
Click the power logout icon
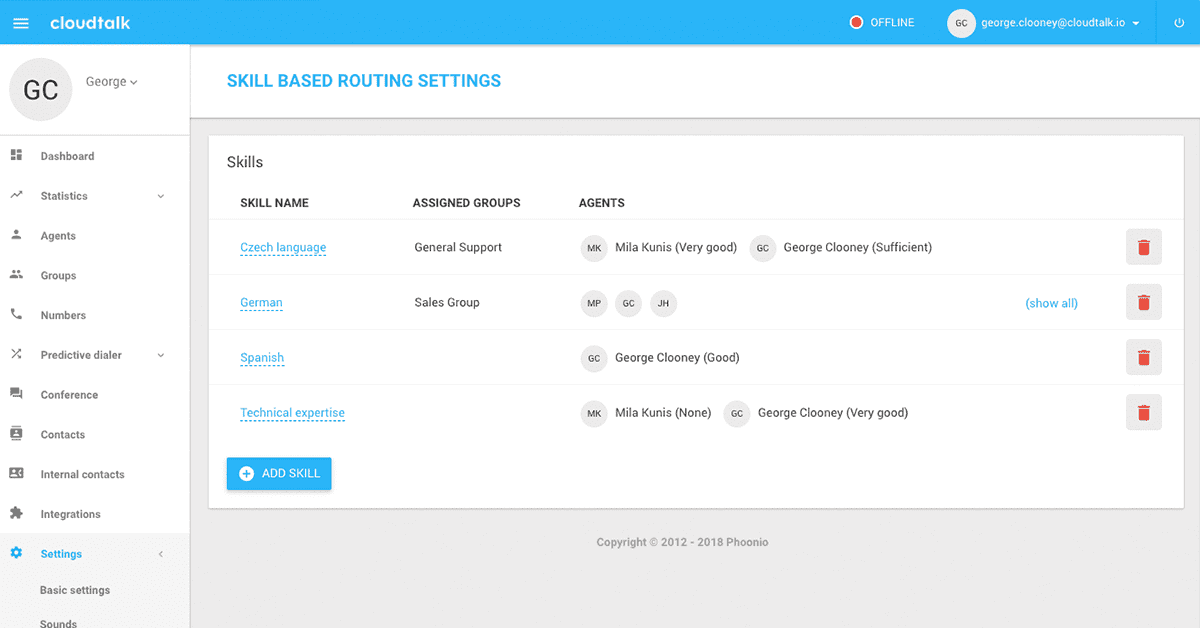click(x=1179, y=23)
